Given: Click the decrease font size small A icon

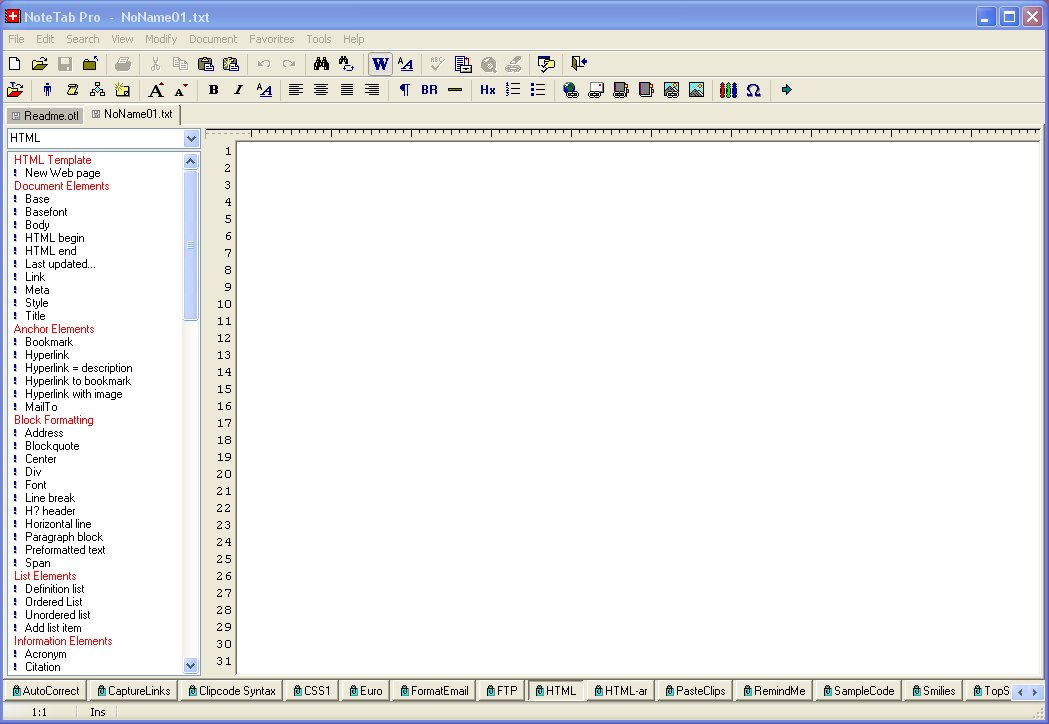Looking at the screenshot, I should click(x=181, y=90).
